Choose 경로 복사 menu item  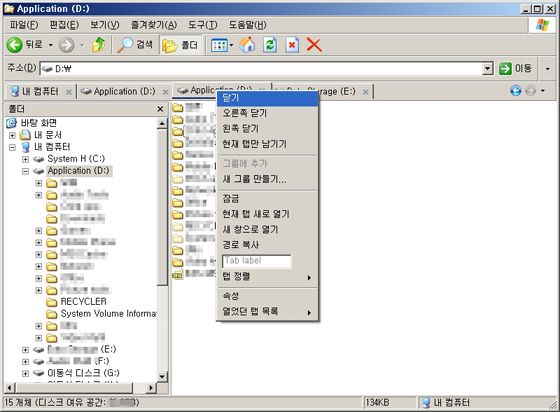pos(267,245)
